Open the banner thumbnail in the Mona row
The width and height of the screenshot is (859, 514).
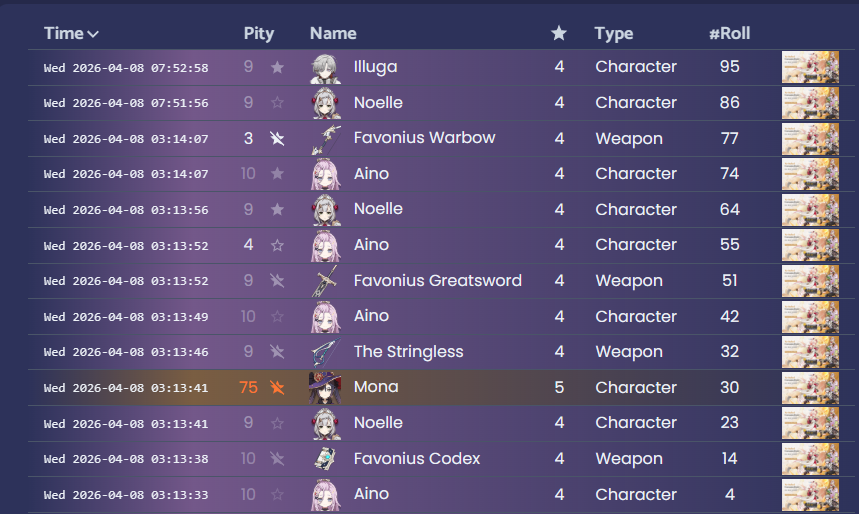[x=810, y=388]
